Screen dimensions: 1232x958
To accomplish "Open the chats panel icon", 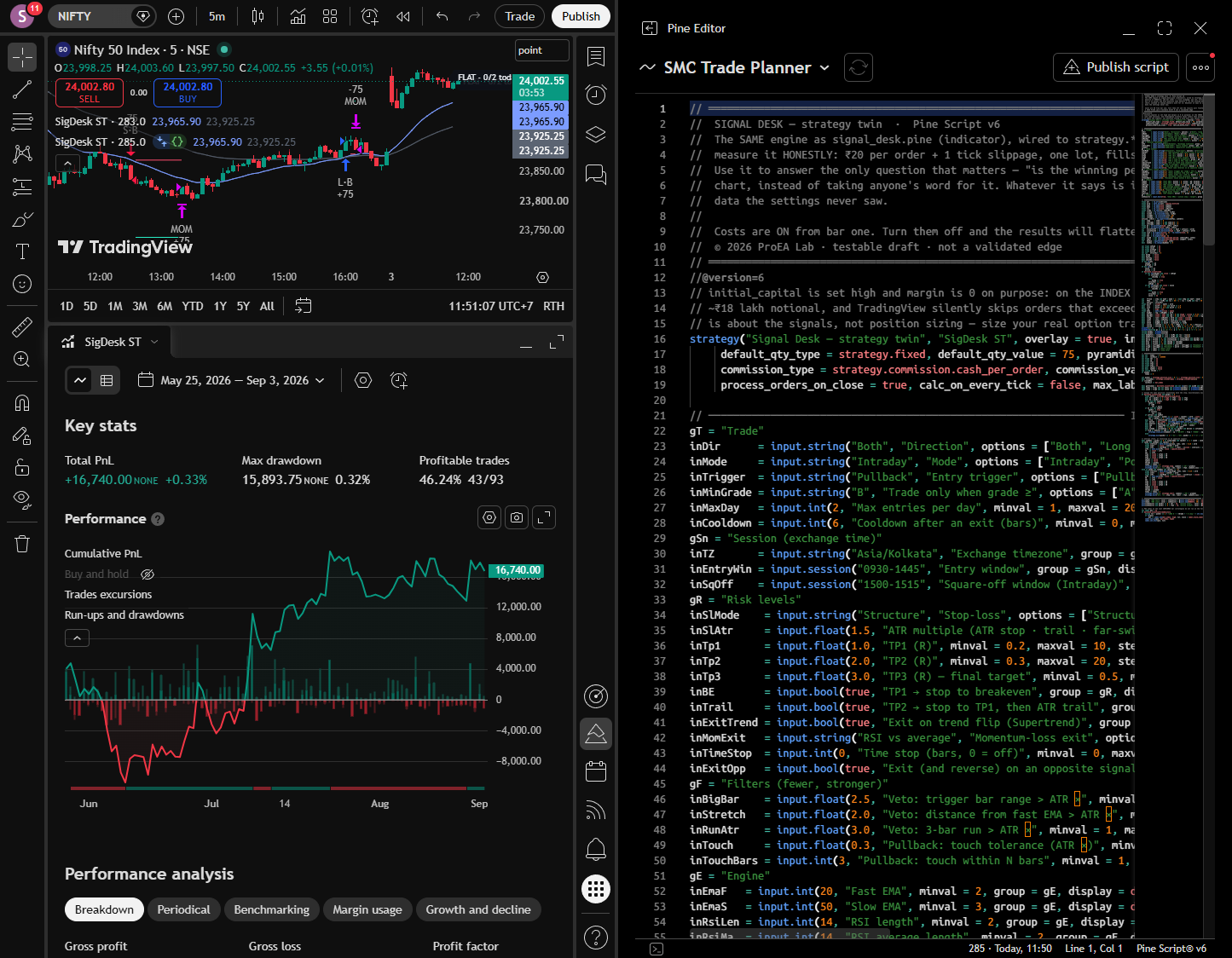I will (x=596, y=175).
